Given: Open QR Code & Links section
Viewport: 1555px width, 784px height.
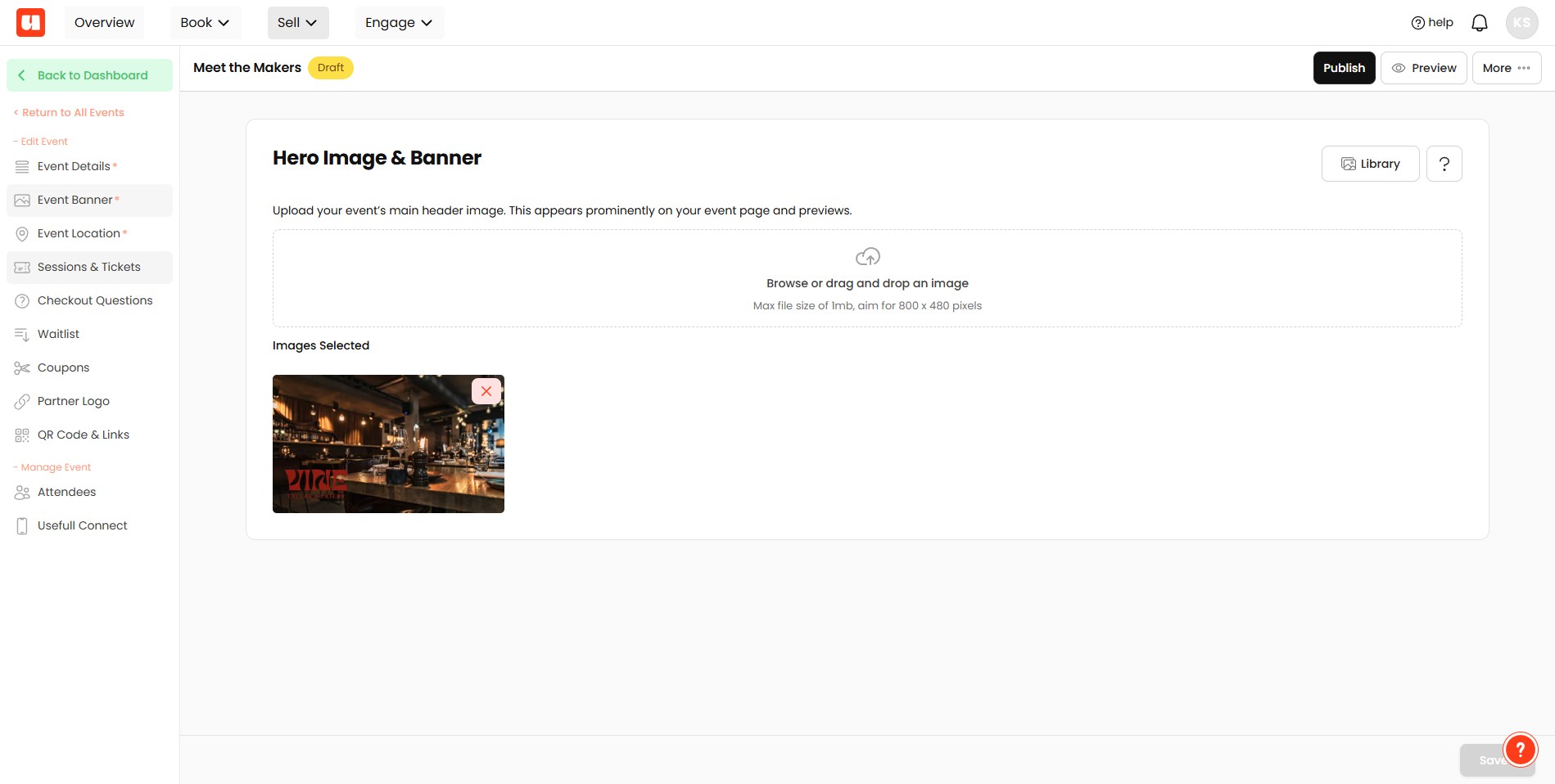Looking at the screenshot, I should point(90,435).
